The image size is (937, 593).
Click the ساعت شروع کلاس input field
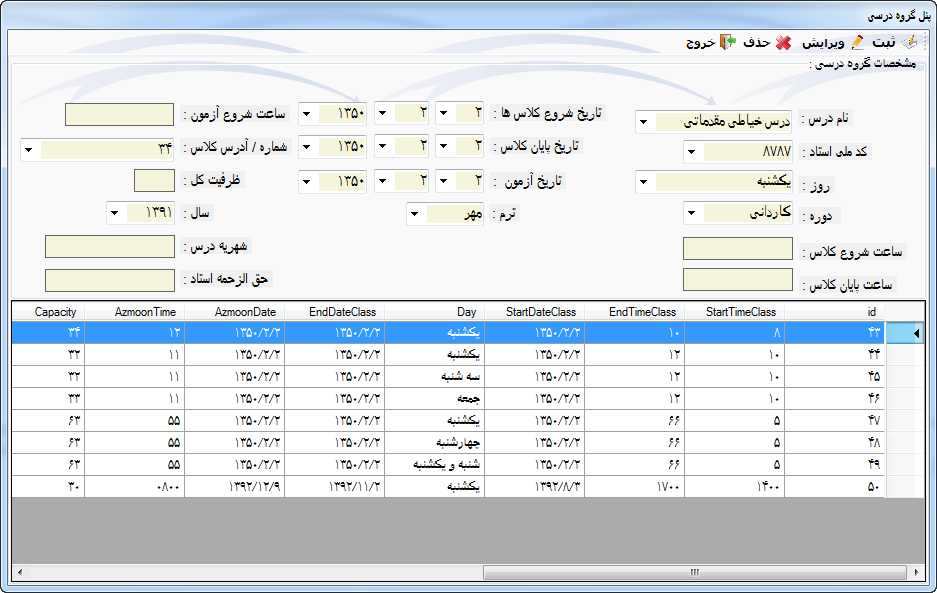(x=738, y=249)
